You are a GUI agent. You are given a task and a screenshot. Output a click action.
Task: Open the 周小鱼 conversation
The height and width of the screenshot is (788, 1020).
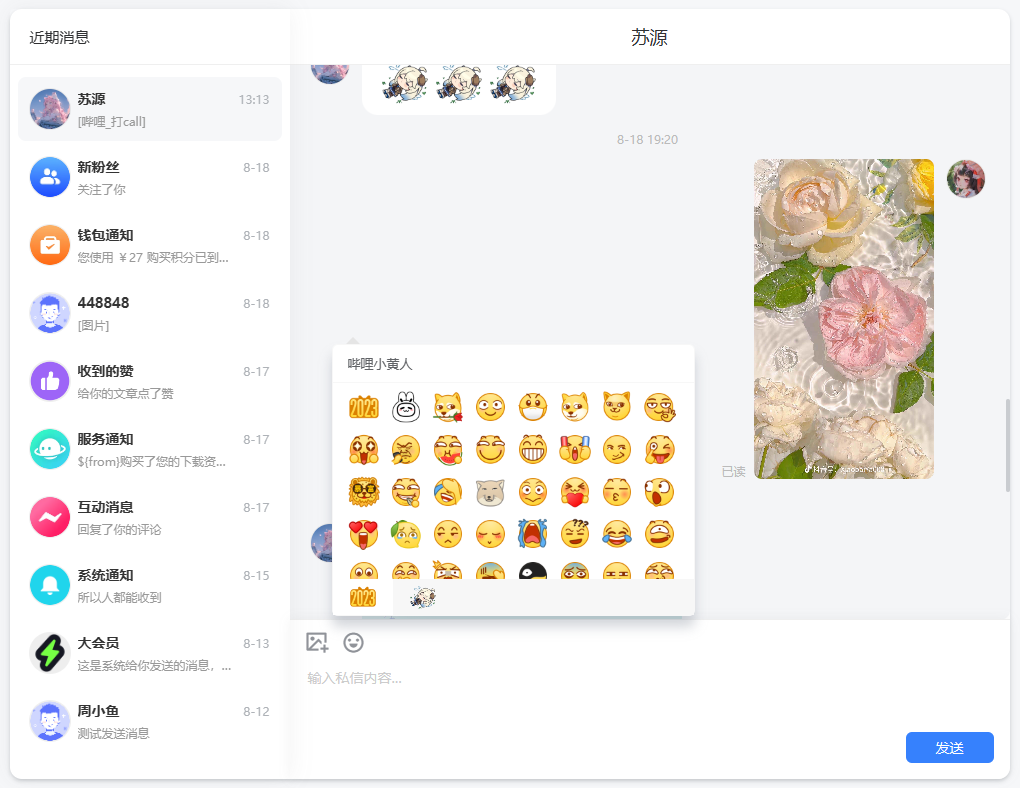pos(150,721)
